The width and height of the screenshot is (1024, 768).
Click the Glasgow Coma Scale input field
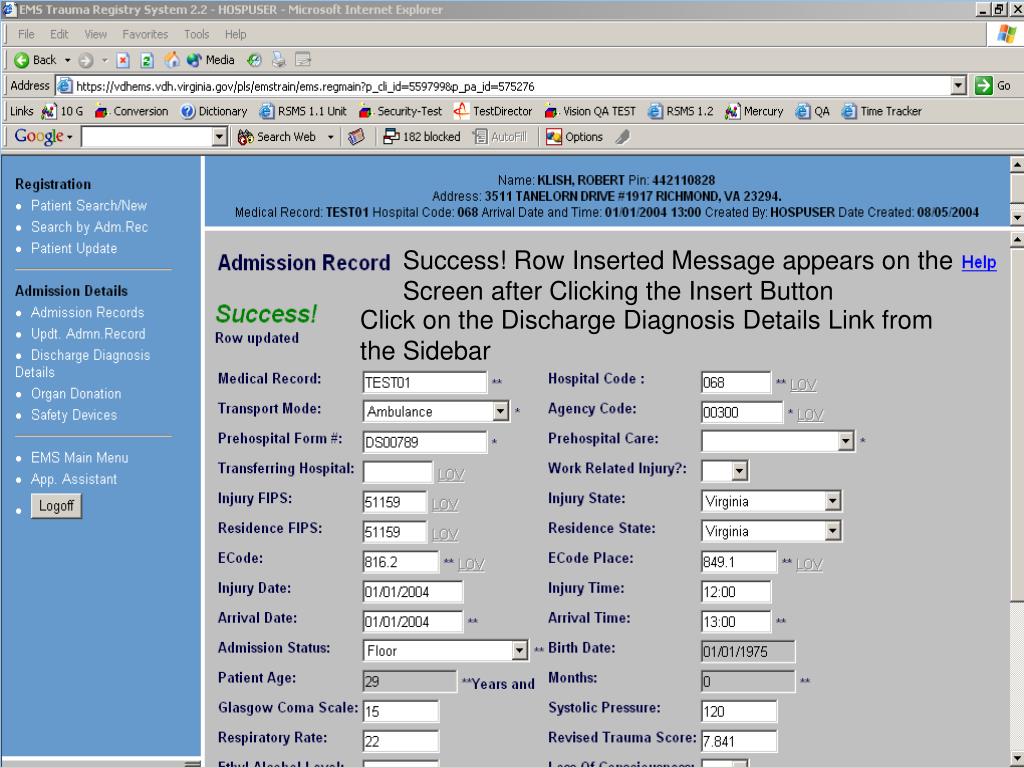point(400,712)
